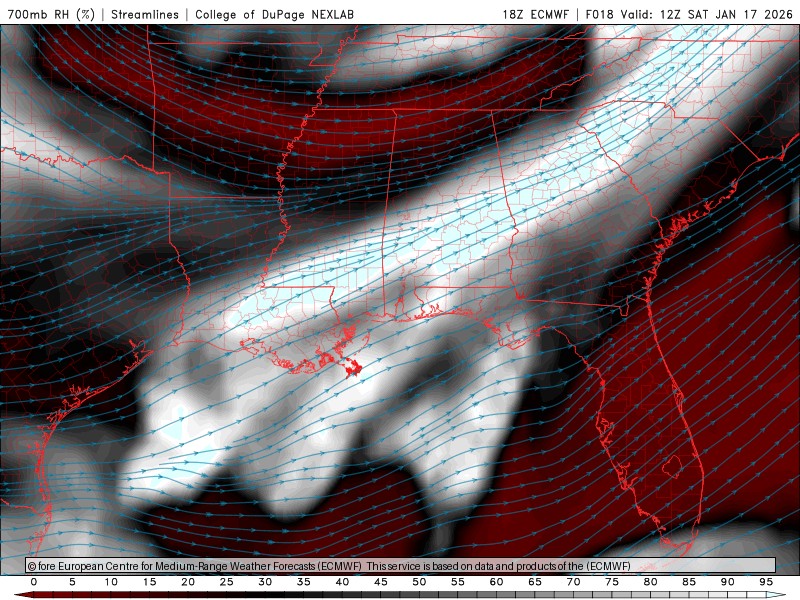
Task: Click the Lake Okeechobee outline in Florida
Action: (x=672, y=466)
